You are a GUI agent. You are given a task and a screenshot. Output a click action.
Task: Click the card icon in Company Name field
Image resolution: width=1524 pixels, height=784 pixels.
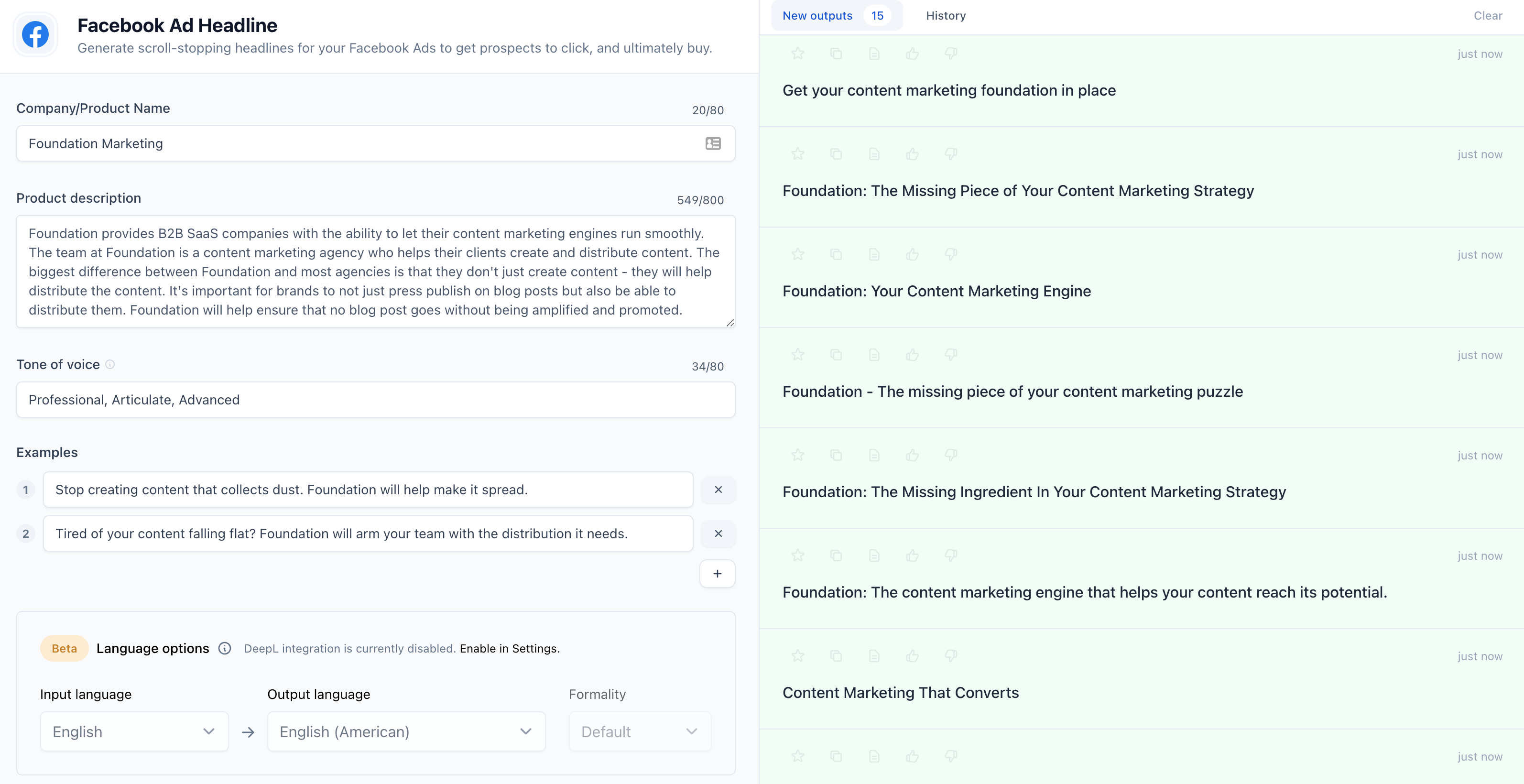coord(713,144)
